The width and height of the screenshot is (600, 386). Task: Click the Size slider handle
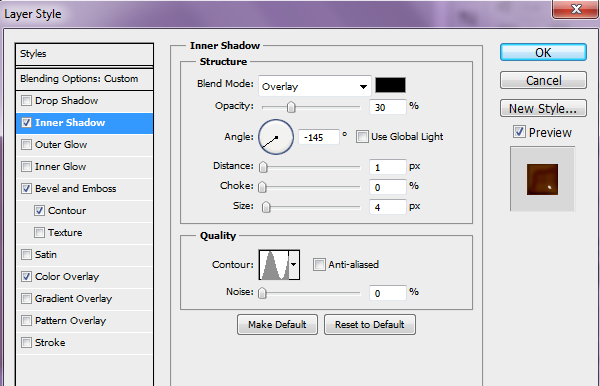click(x=266, y=207)
